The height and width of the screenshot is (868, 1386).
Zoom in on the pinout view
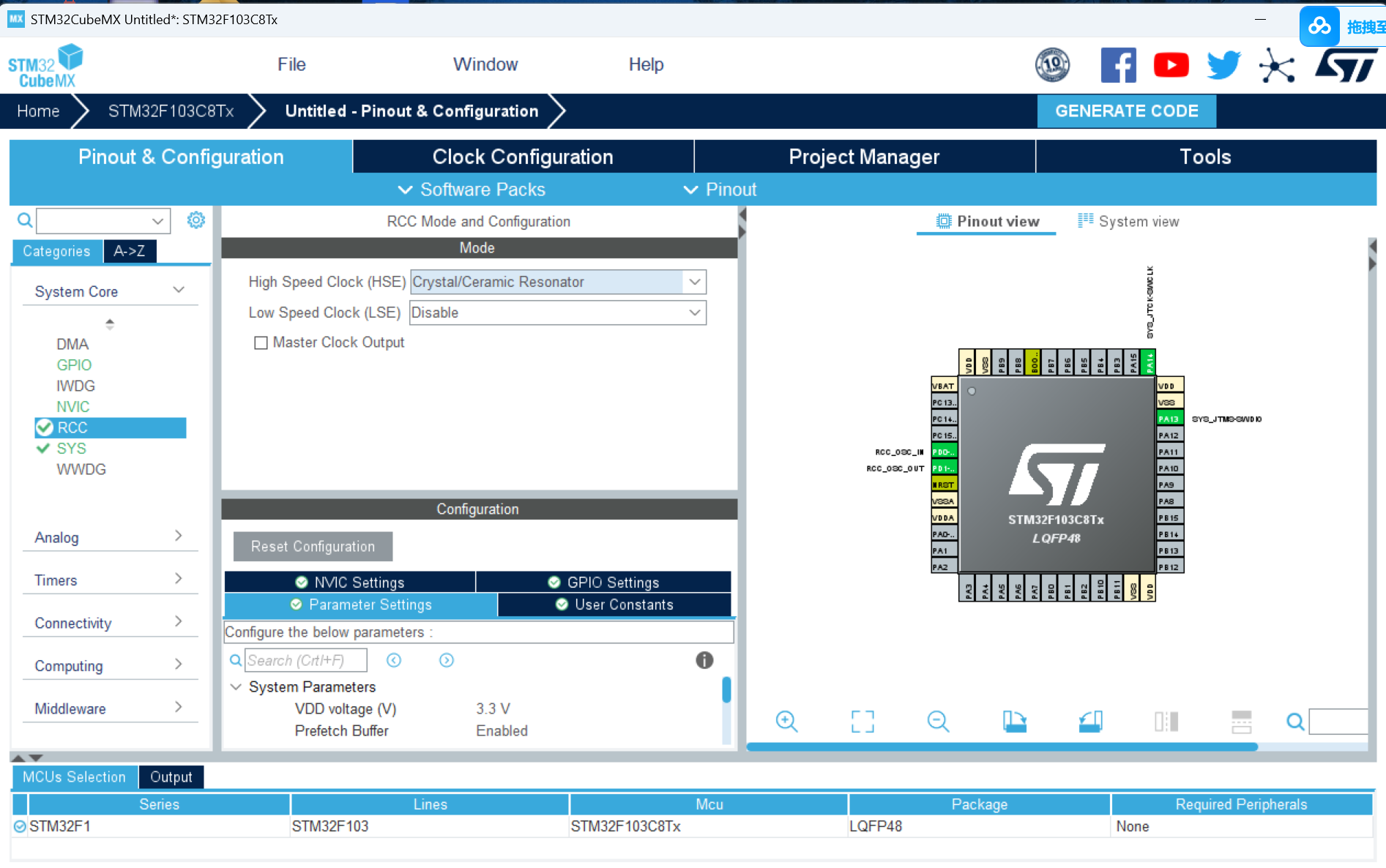pos(786,722)
